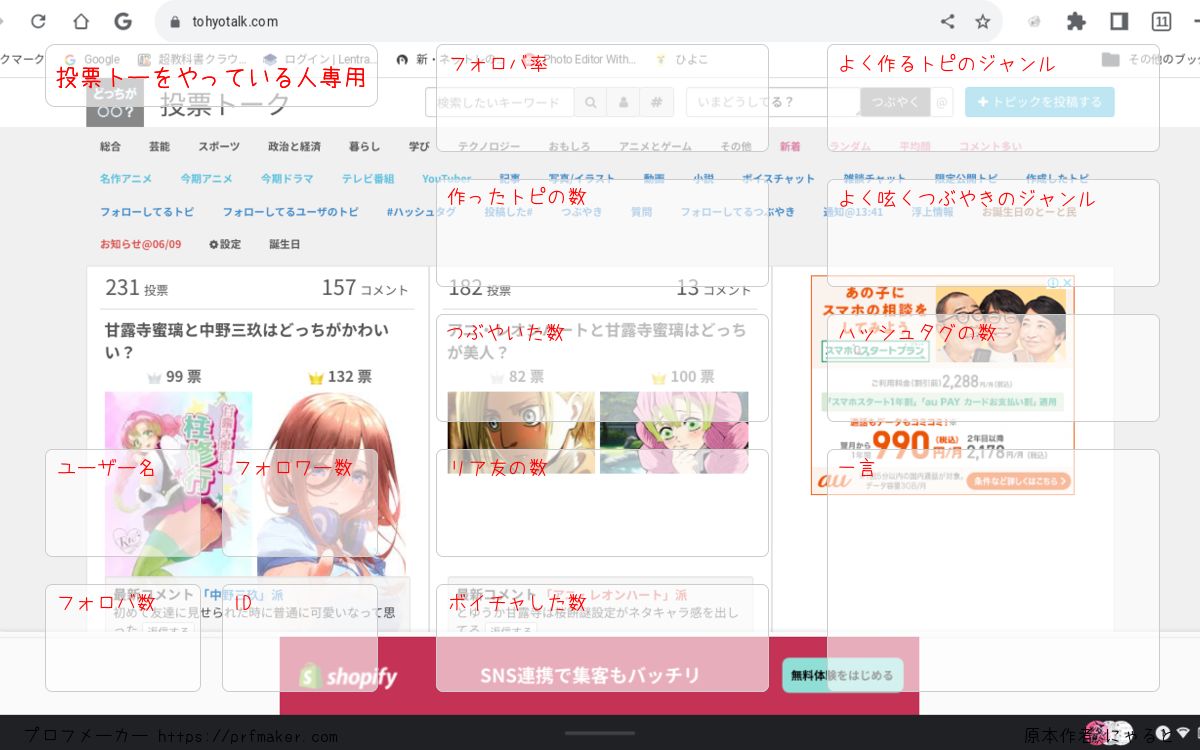Open the 通知@13:41 notifications link

tap(853, 212)
